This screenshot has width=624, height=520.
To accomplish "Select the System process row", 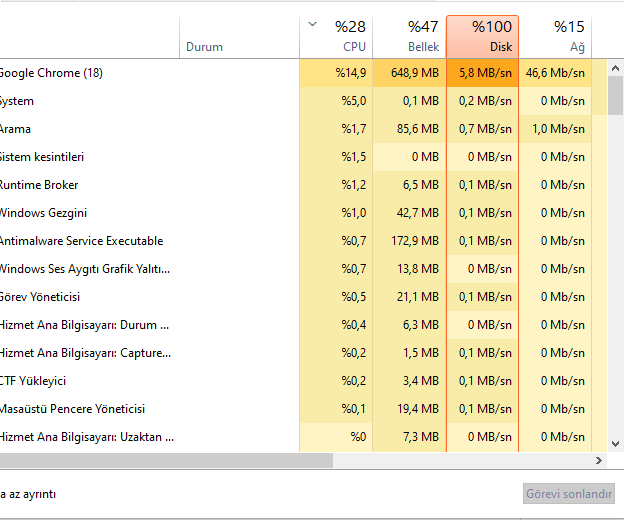I will tap(17, 101).
